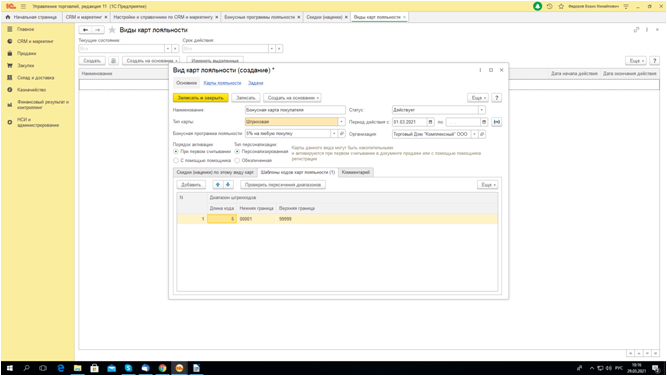Open the main menu hamburger icon
This screenshot has height=376, width=667.
pyautogui.click(x=23, y=6)
